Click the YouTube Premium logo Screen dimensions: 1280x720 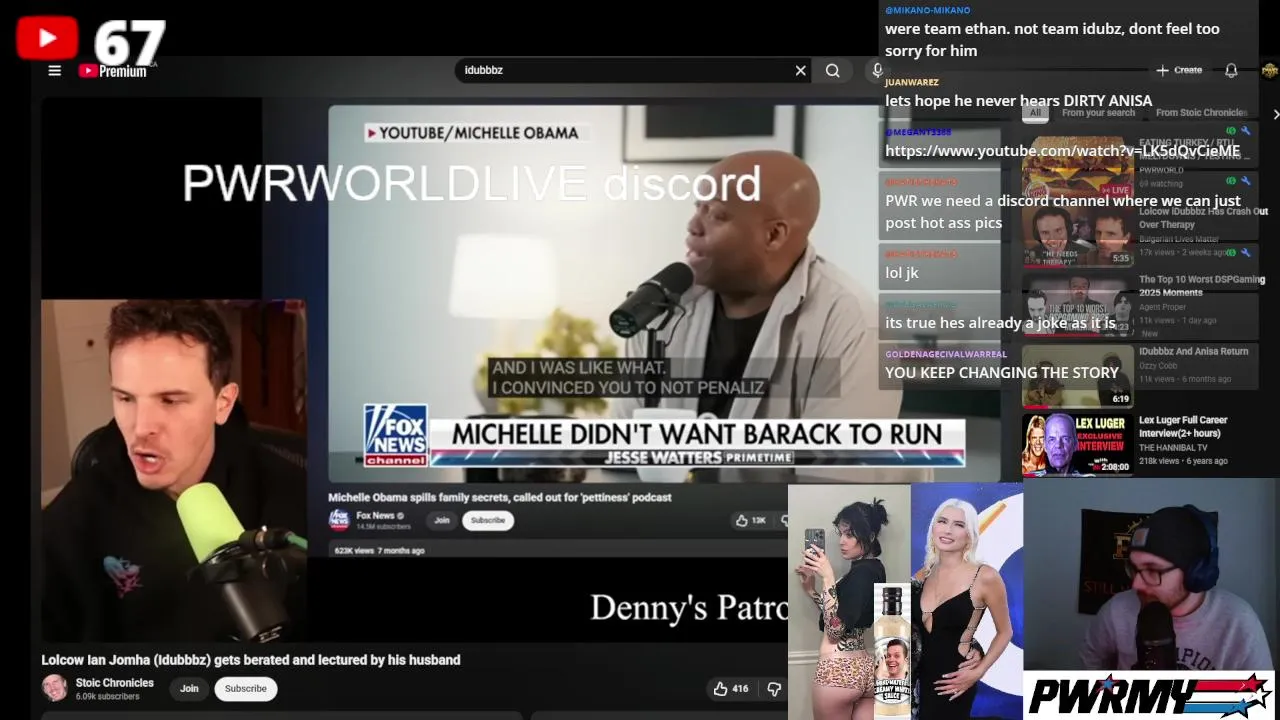pyautogui.click(x=113, y=71)
